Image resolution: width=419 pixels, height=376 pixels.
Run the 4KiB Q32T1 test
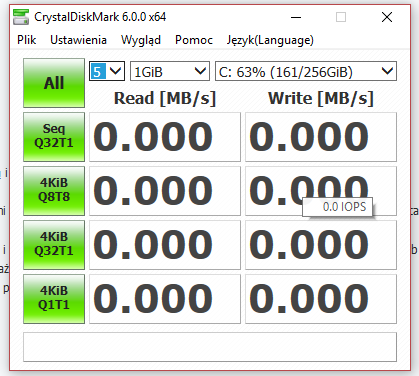coord(54,245)
